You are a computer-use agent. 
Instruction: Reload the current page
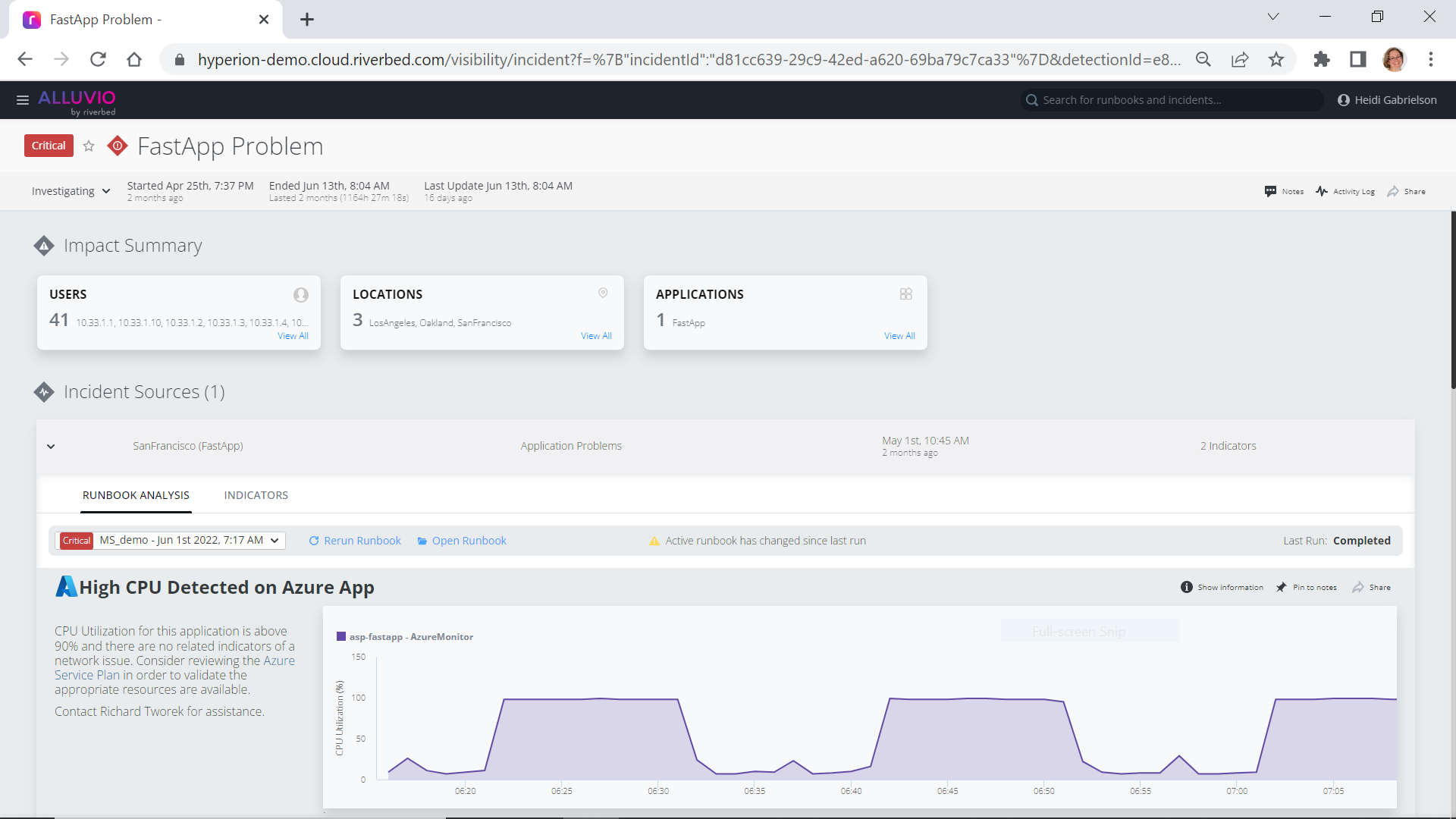tap(98, 59)
